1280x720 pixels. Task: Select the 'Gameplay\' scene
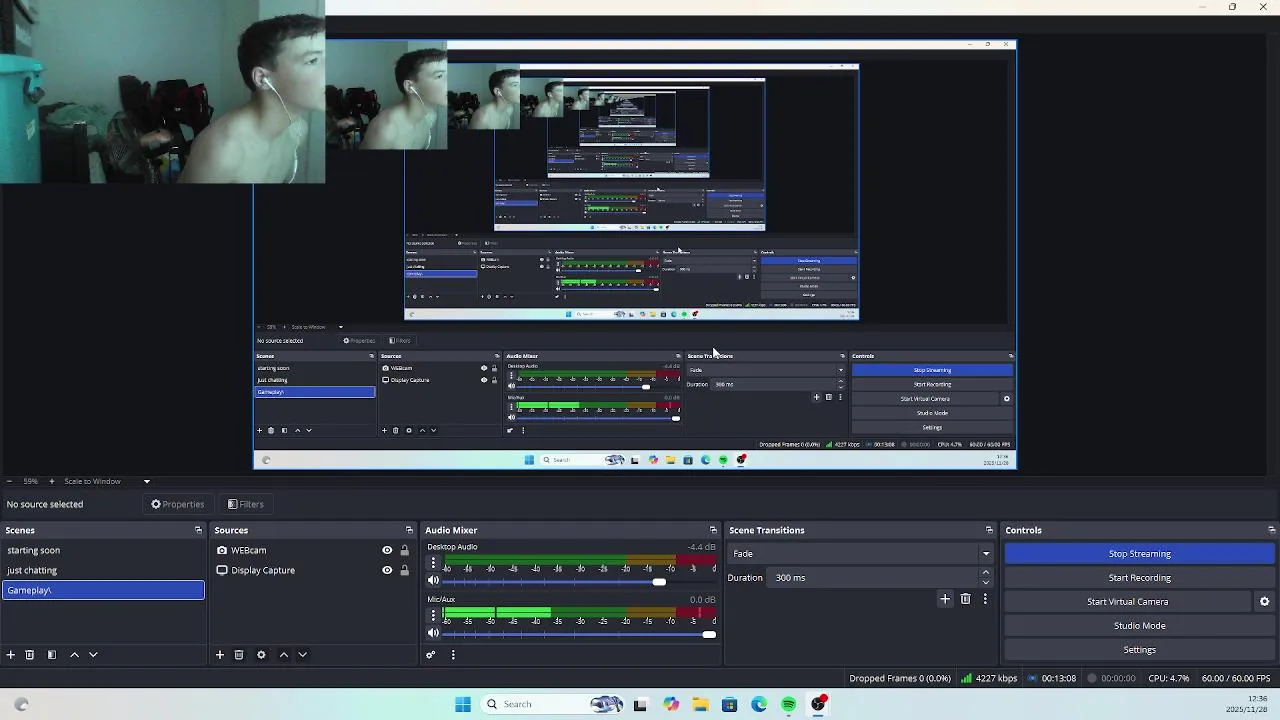pyautogui.click(x=103, y=590)
